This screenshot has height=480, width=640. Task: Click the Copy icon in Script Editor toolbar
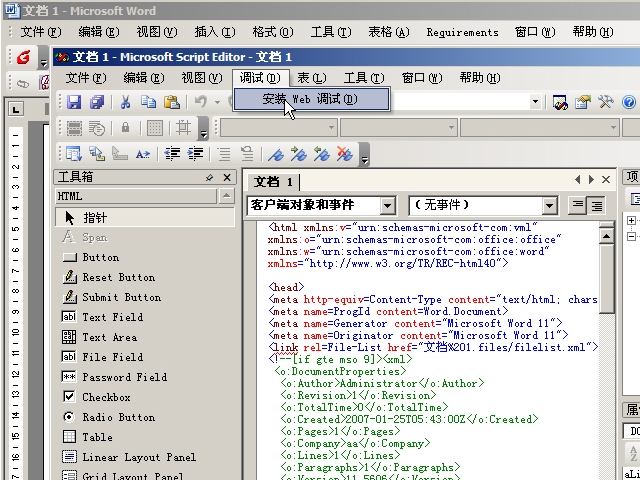tap(148, 102)
